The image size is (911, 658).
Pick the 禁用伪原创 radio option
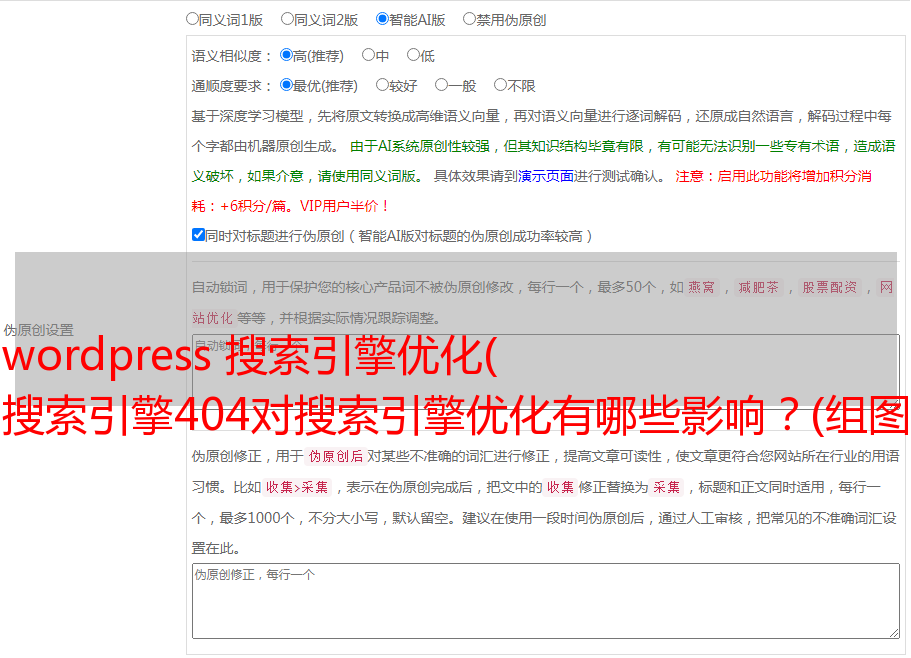(469, 19)
